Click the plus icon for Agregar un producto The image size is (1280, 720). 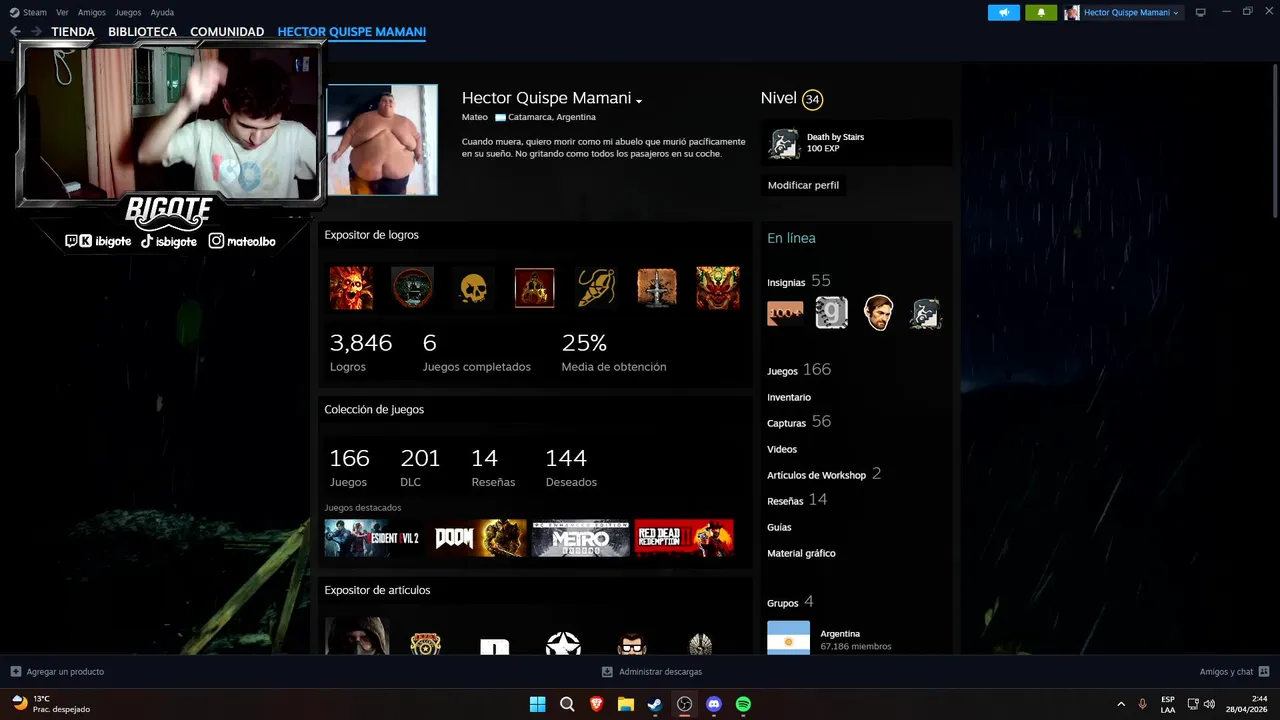tap(16, 672)
